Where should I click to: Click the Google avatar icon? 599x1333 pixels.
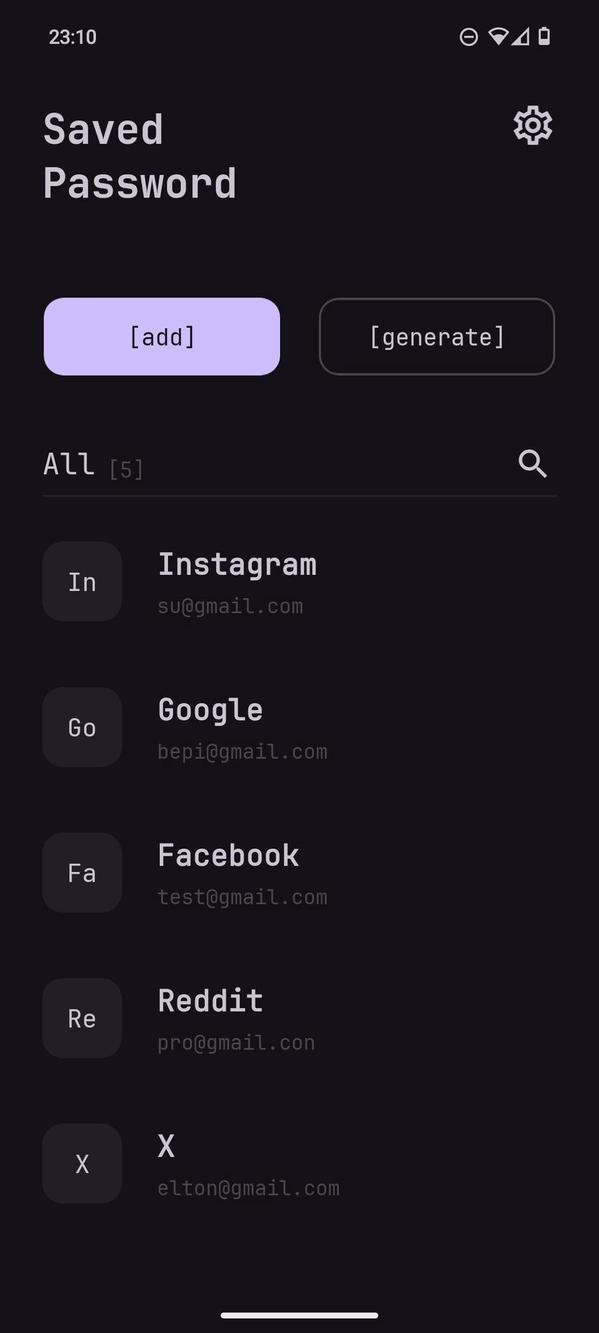click(81, 727)
